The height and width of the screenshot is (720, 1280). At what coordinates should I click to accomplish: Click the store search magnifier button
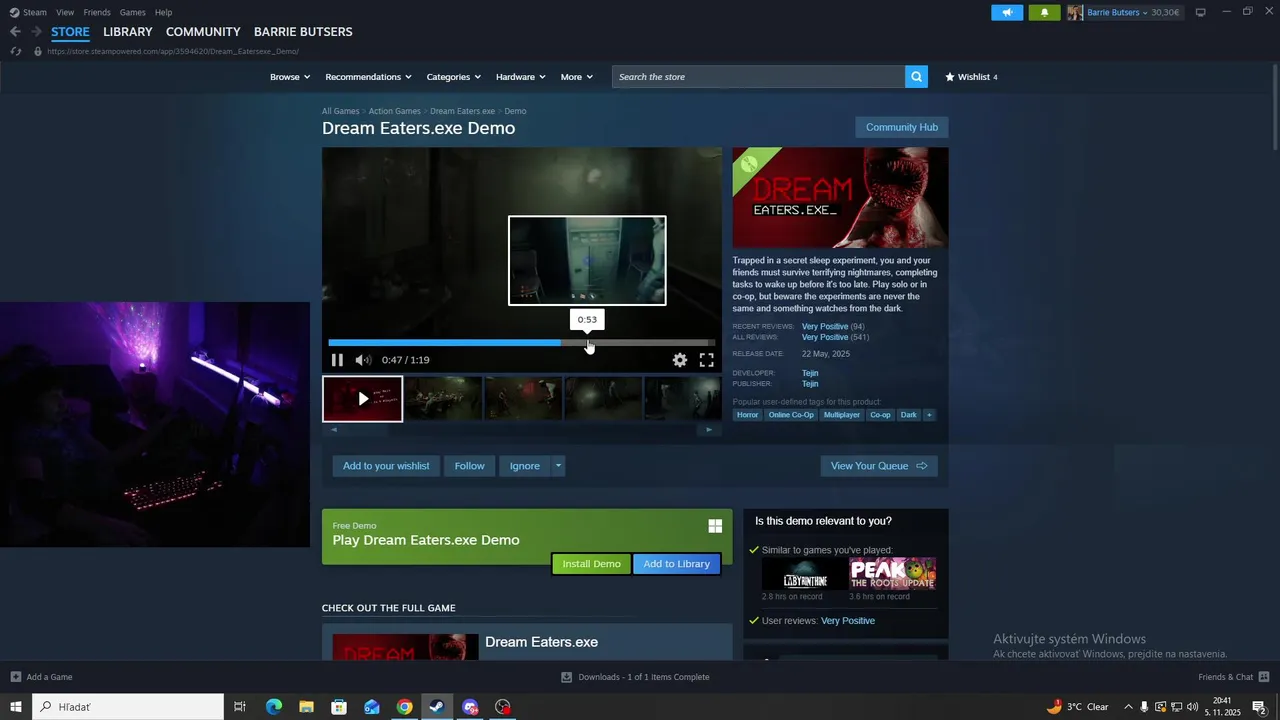coord(916,77)
